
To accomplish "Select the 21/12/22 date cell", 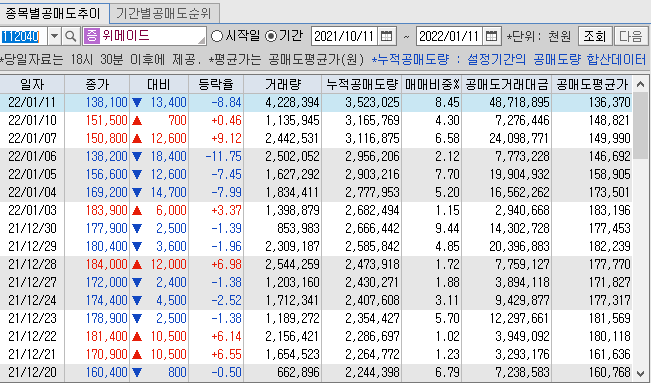I will point(32,336).
